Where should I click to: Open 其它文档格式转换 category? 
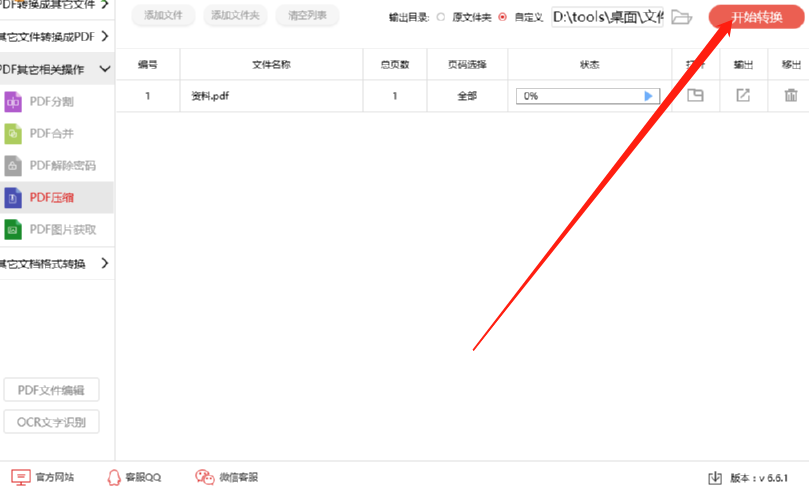57,264
